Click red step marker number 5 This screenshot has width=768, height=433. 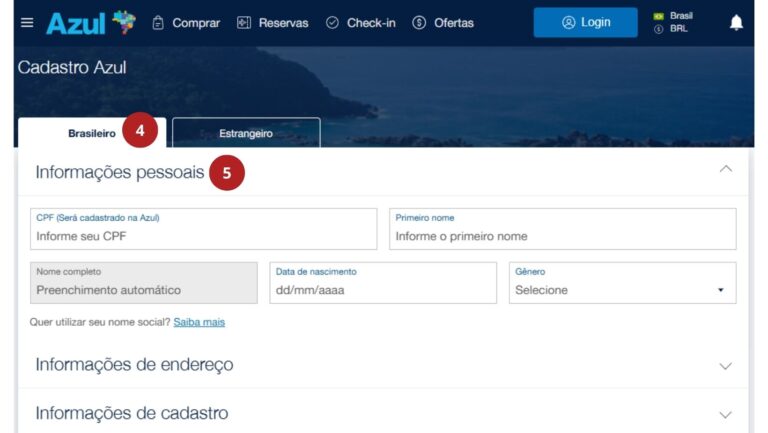[227, 173]
